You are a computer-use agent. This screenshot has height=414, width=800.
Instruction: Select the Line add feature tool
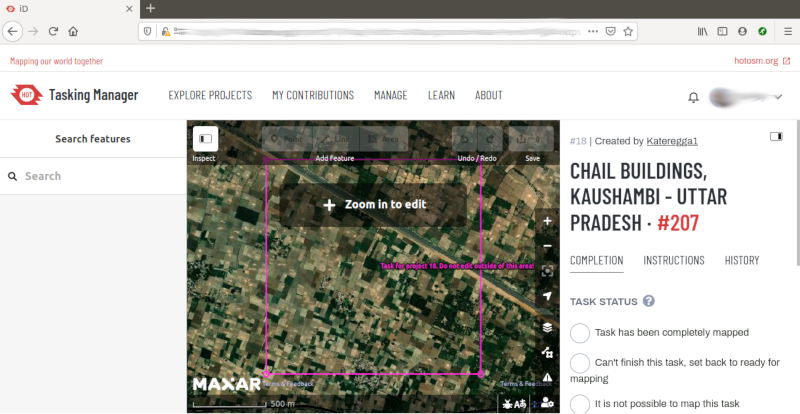click(335, 139)
